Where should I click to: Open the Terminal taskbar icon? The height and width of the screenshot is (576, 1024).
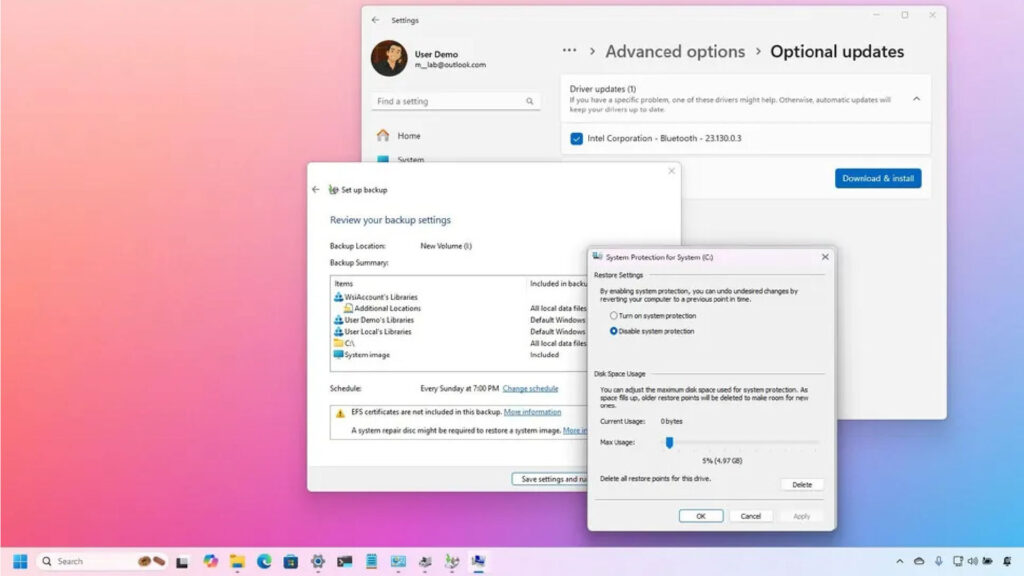345,562
